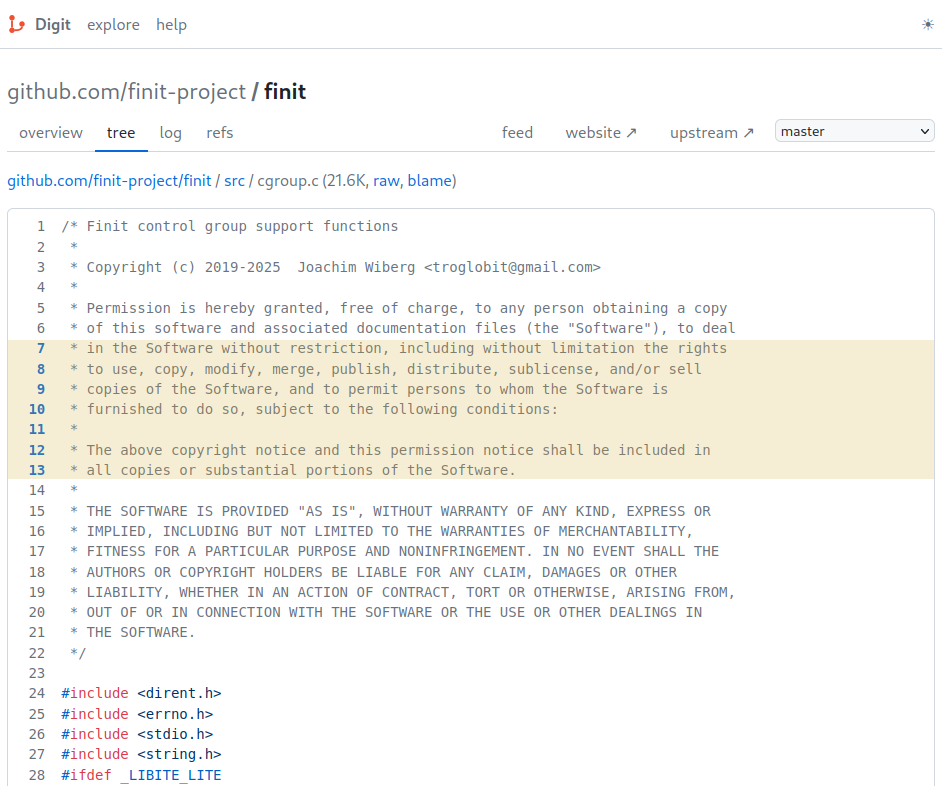This screenshot has width=942, height=786.
Task: Click line number 26
Action: [37, 734]
